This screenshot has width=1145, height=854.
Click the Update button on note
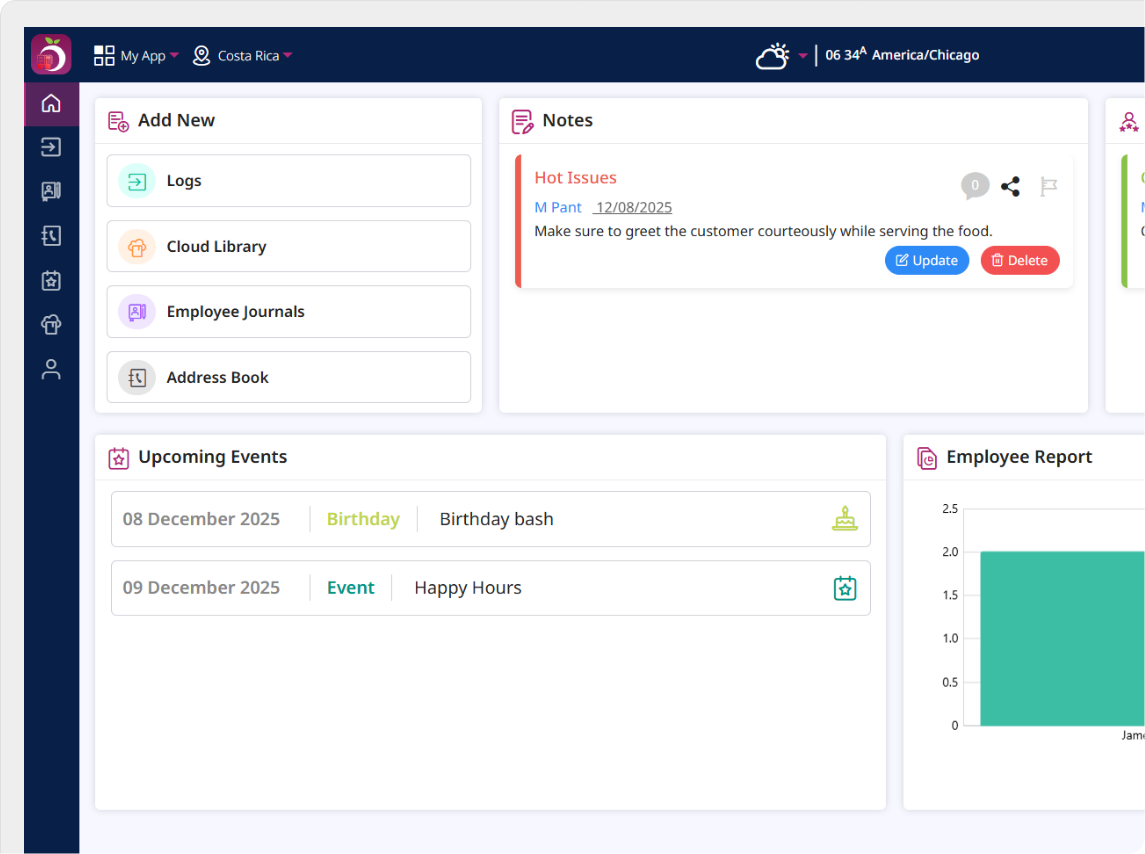[926, 260]
